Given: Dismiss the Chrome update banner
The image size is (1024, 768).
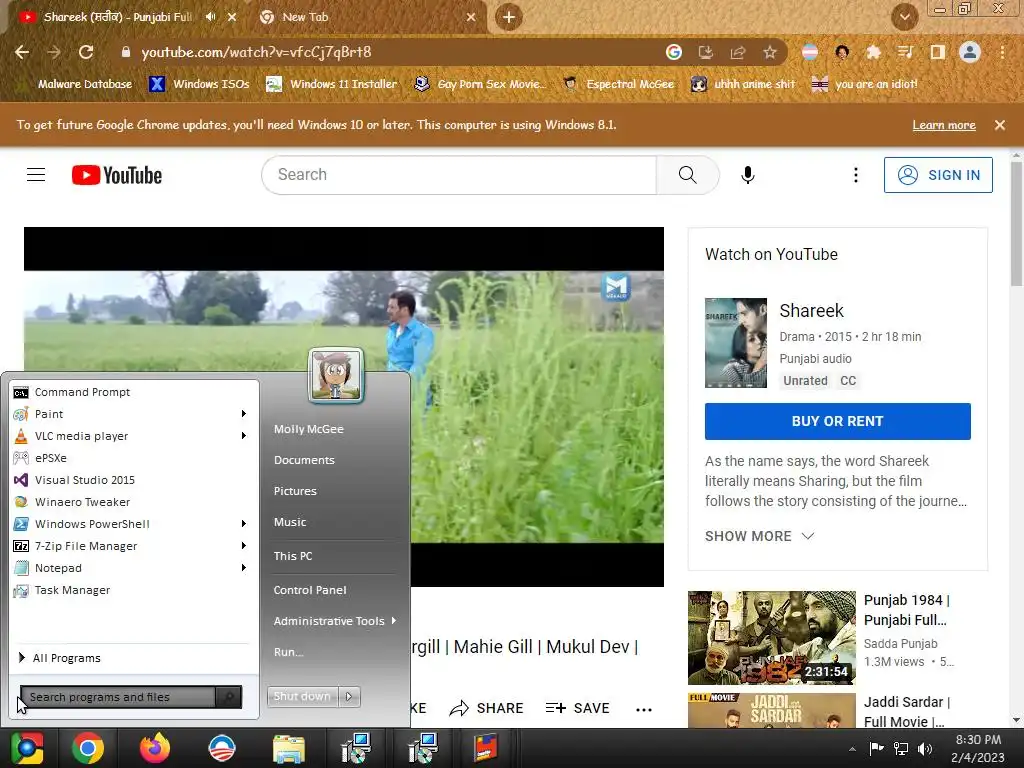Looking at the screenshot, I should coord(1000,125).
